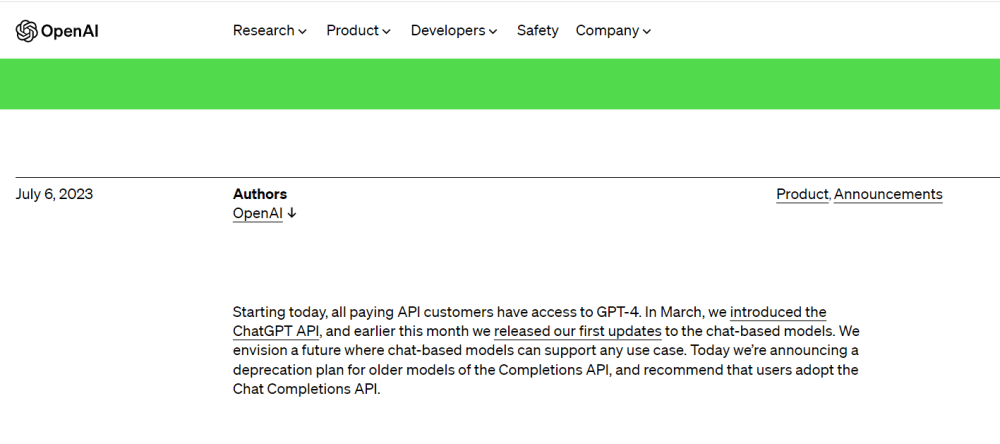The width and height of the screenshot is (1000, 444).
Task: Click the green banner strip
Action: point(500,84)
